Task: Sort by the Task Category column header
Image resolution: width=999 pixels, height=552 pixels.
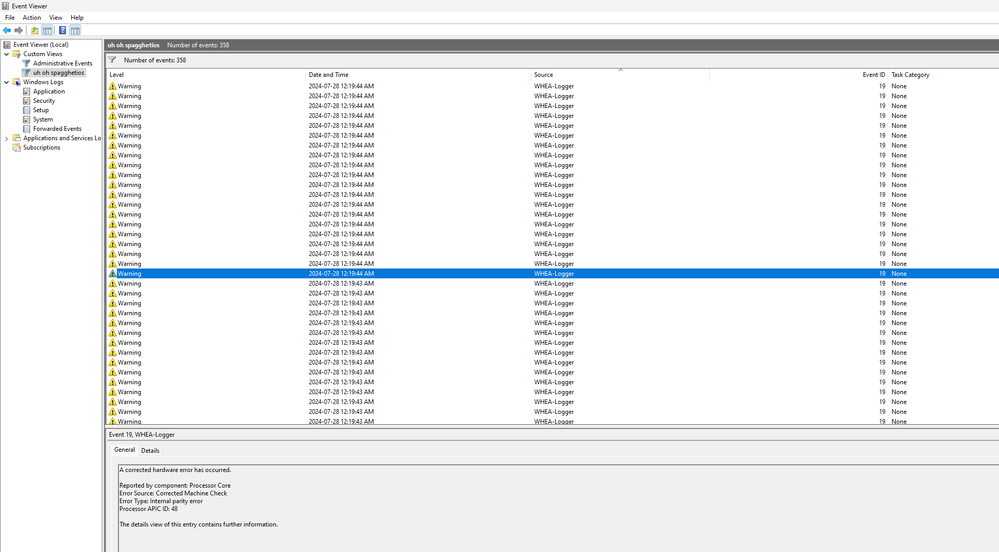Action: pos(944,75)
